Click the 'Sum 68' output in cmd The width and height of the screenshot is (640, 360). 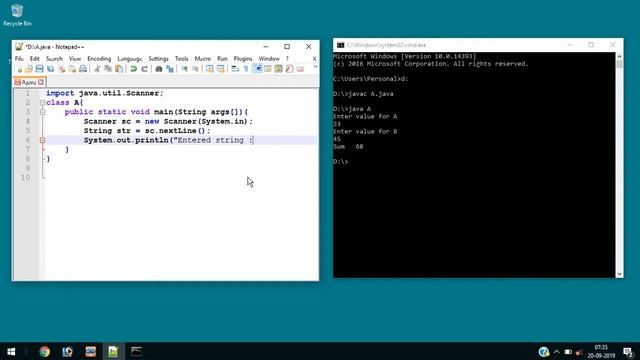348,147
